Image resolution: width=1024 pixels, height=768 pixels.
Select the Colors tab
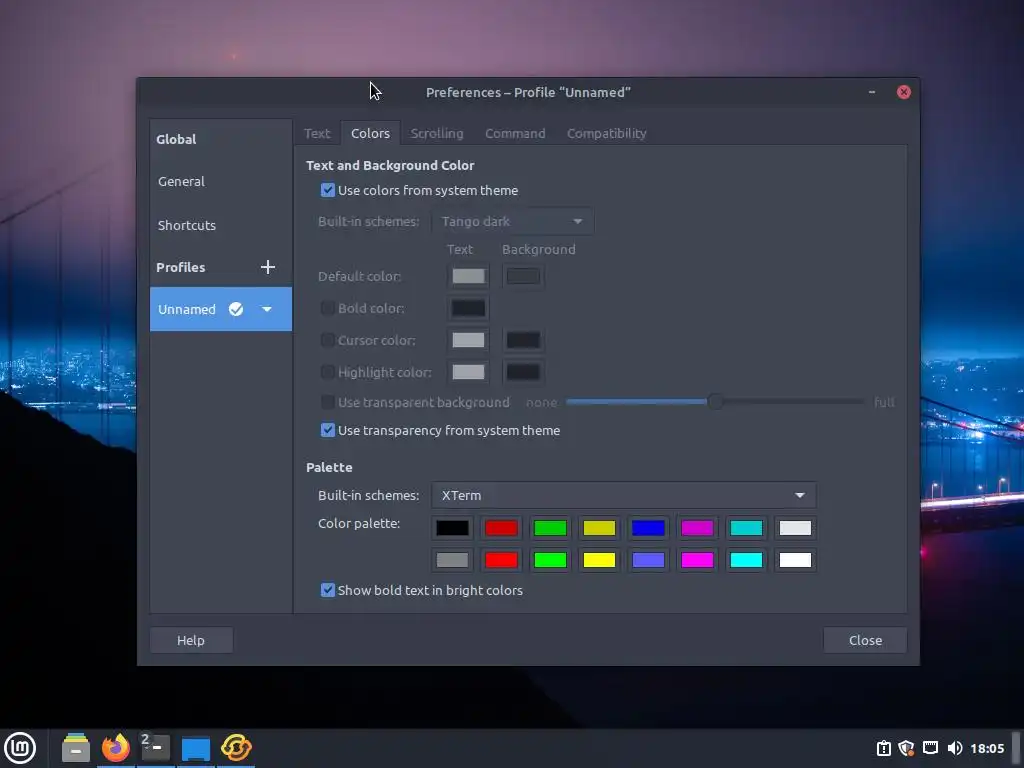[x=370, y=133]
